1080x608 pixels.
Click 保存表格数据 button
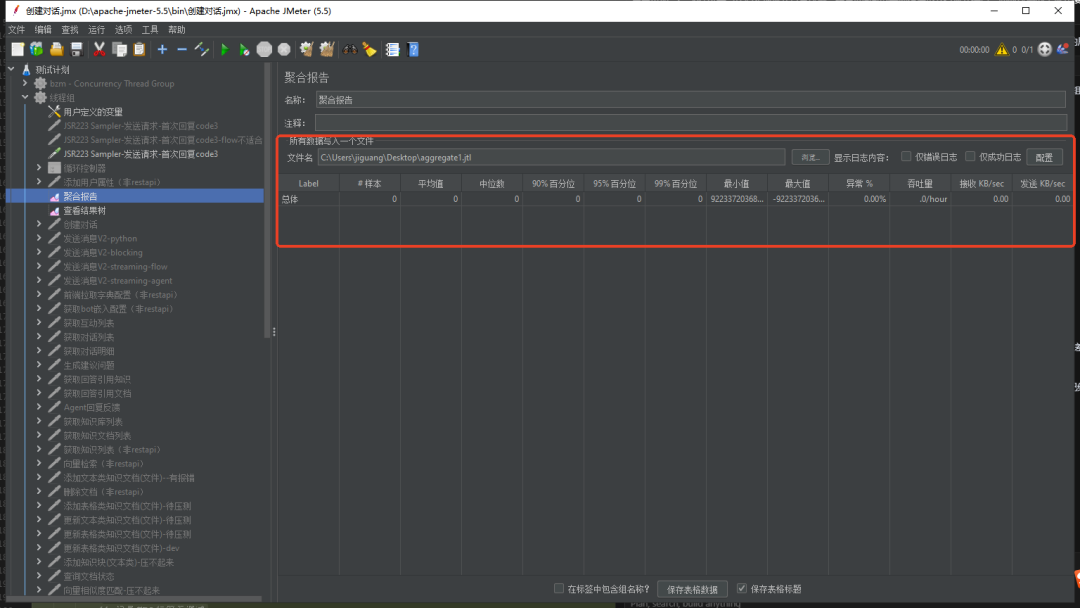tap(692, 589)
